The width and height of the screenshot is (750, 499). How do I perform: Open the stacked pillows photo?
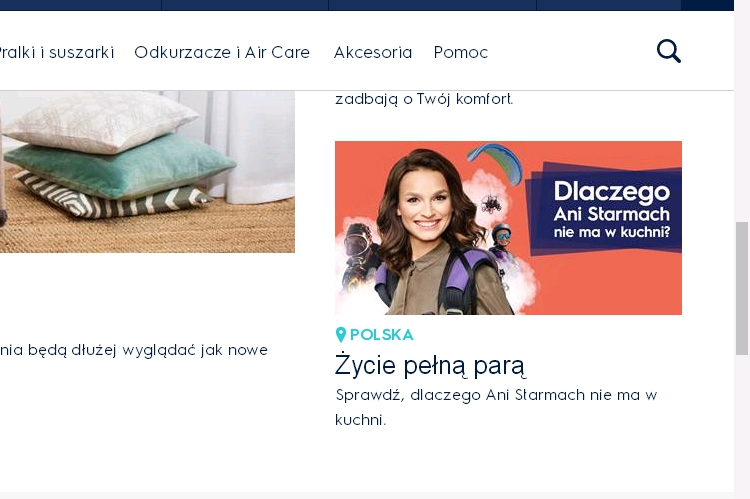click(147, 171)
